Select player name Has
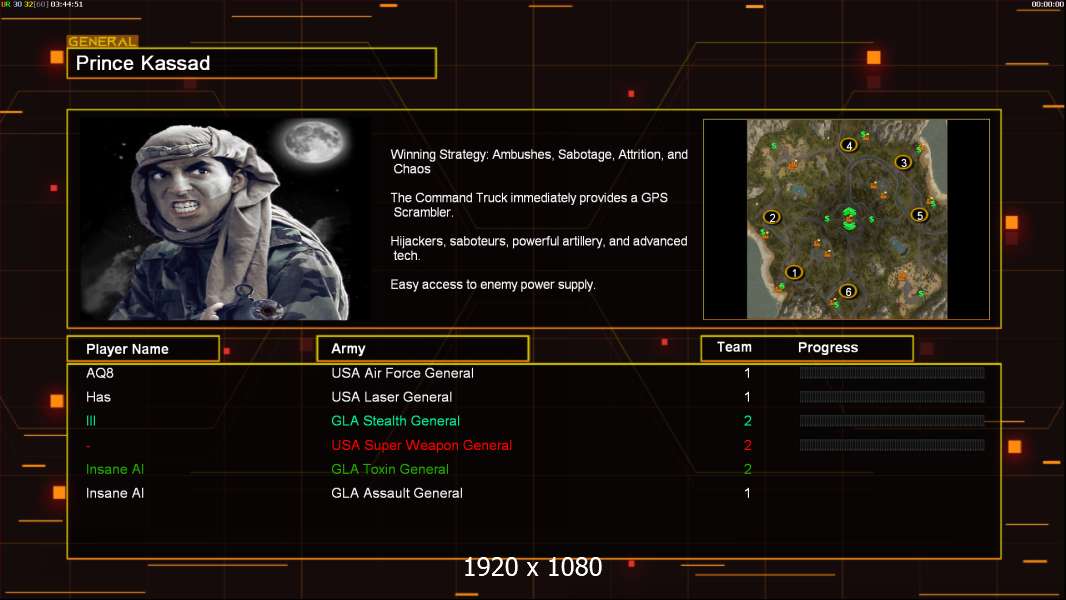This screenshot has height=600, width=1066. pos(98,397)
